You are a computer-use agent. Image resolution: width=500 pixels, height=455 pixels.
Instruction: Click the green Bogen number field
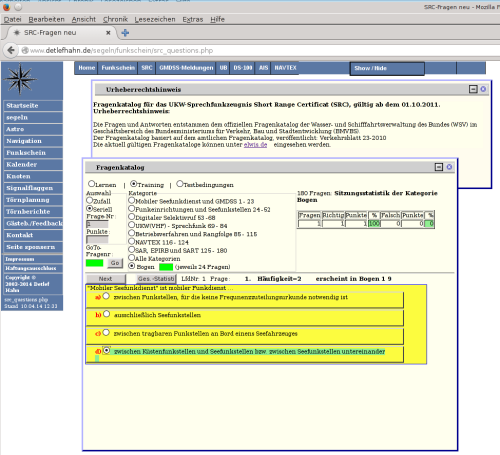(x=166, y=267)
